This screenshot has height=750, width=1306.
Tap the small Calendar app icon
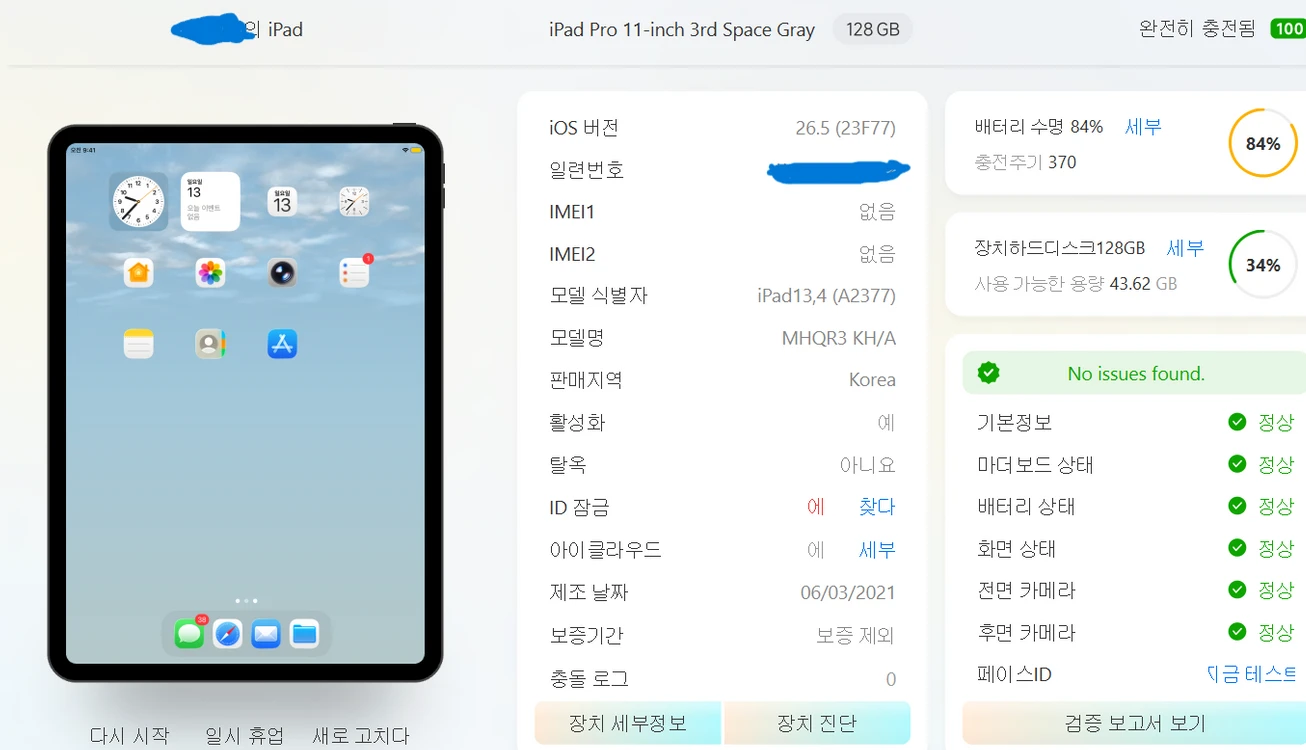point(282,202)
